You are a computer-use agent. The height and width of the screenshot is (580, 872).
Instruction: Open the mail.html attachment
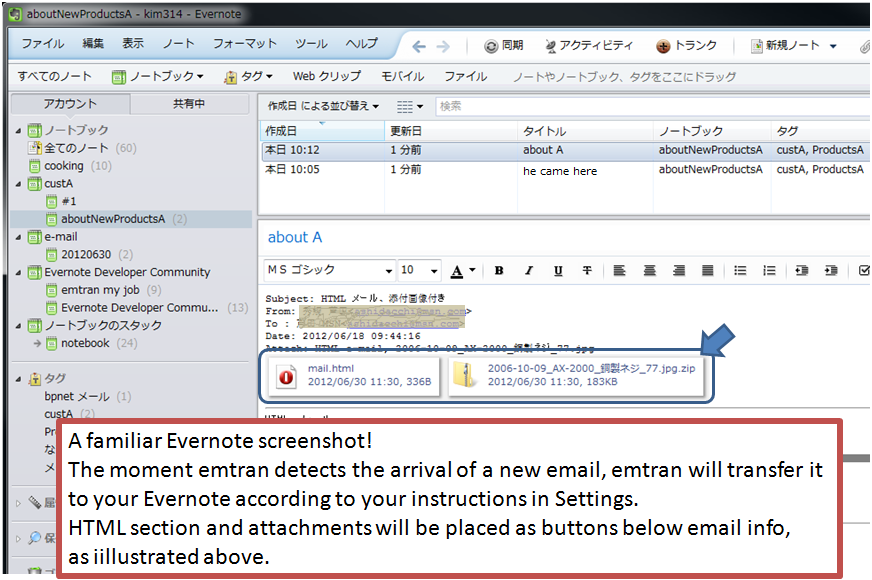pos(354,375)
